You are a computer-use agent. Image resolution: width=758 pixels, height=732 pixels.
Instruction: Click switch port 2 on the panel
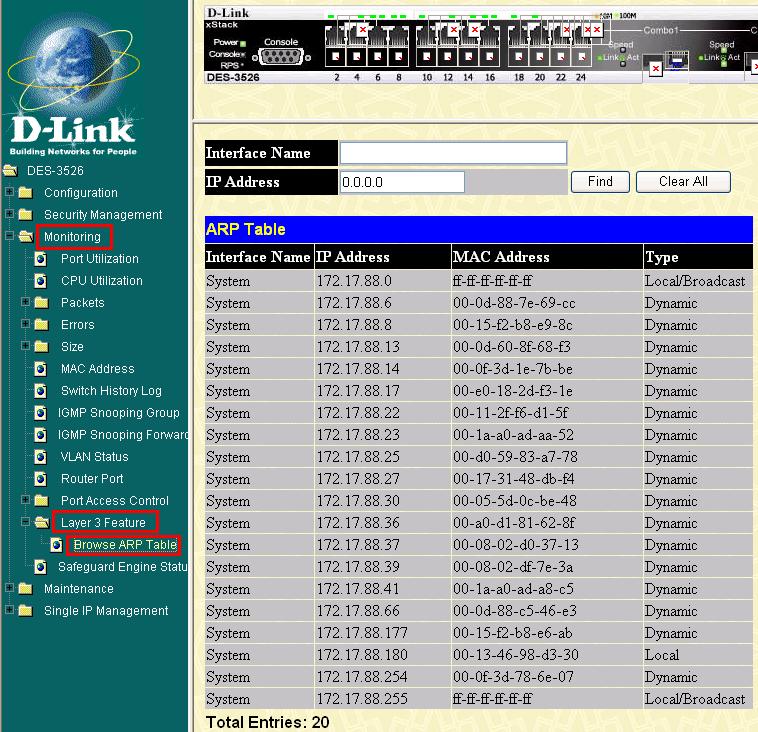tap(336, 57)
